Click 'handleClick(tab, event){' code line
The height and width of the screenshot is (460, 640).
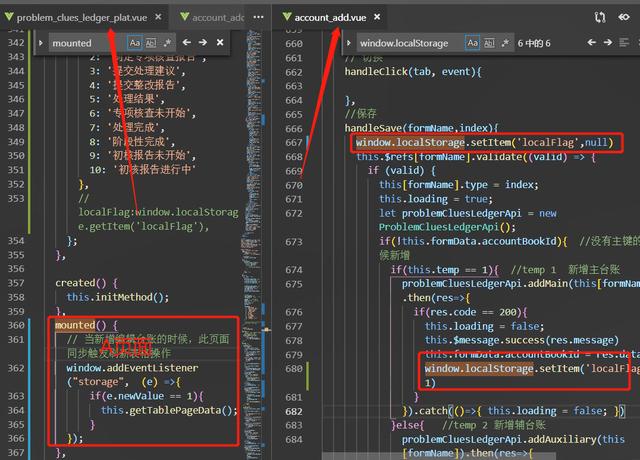(413, 72)
